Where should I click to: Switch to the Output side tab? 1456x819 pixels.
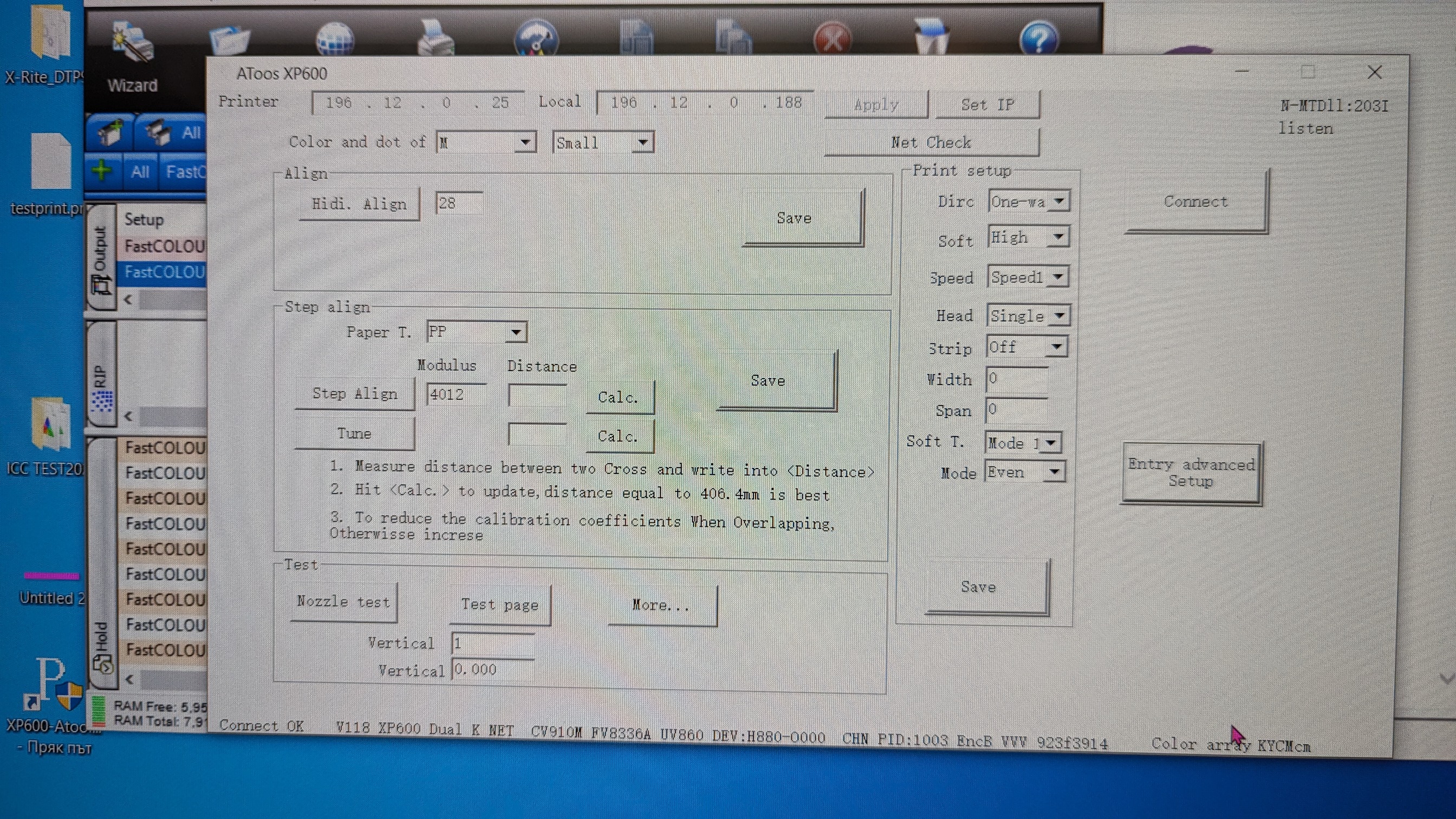pos(101,257)
